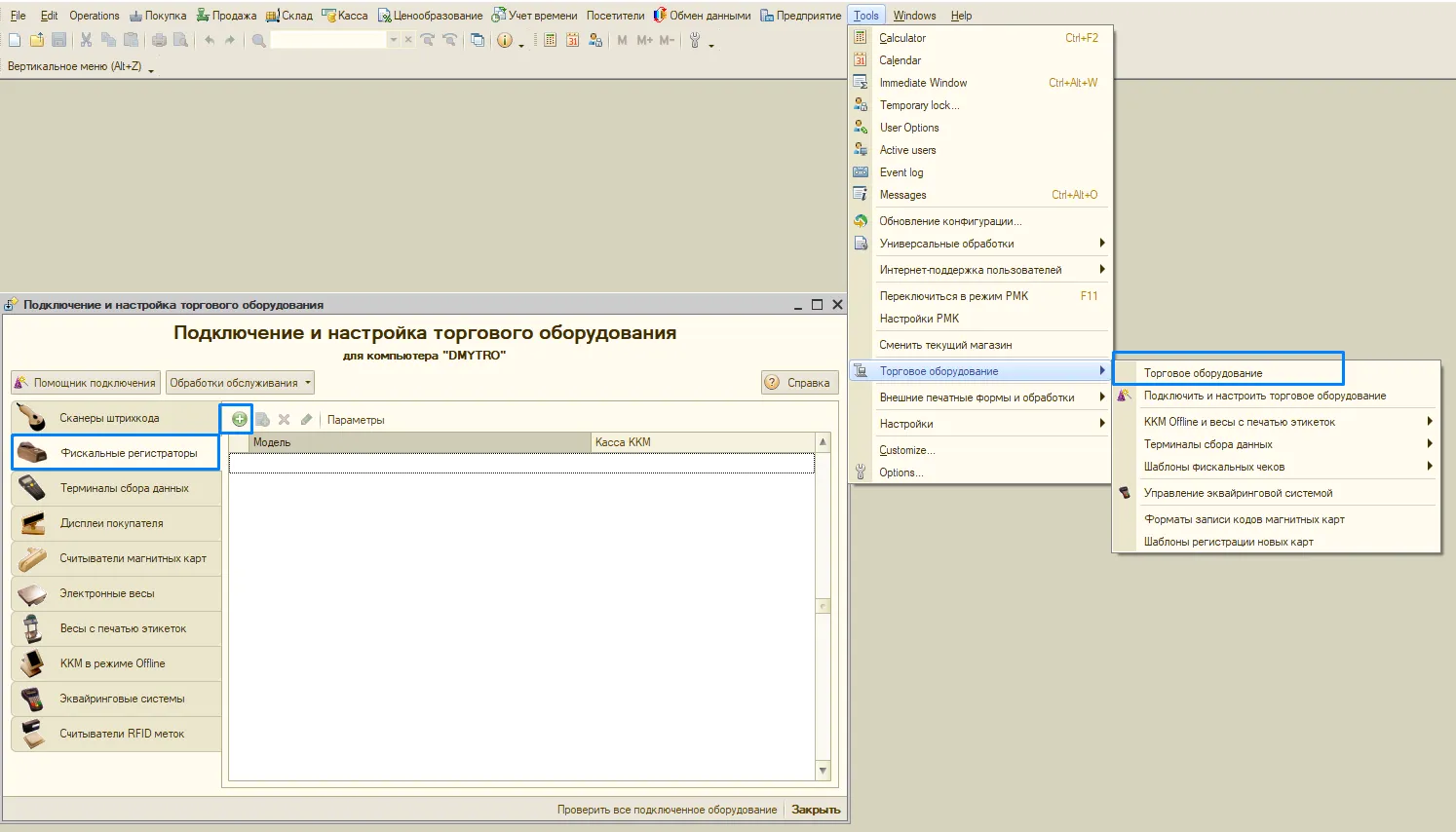Select Эквайринговые системы category

click(x=116, y=699)
